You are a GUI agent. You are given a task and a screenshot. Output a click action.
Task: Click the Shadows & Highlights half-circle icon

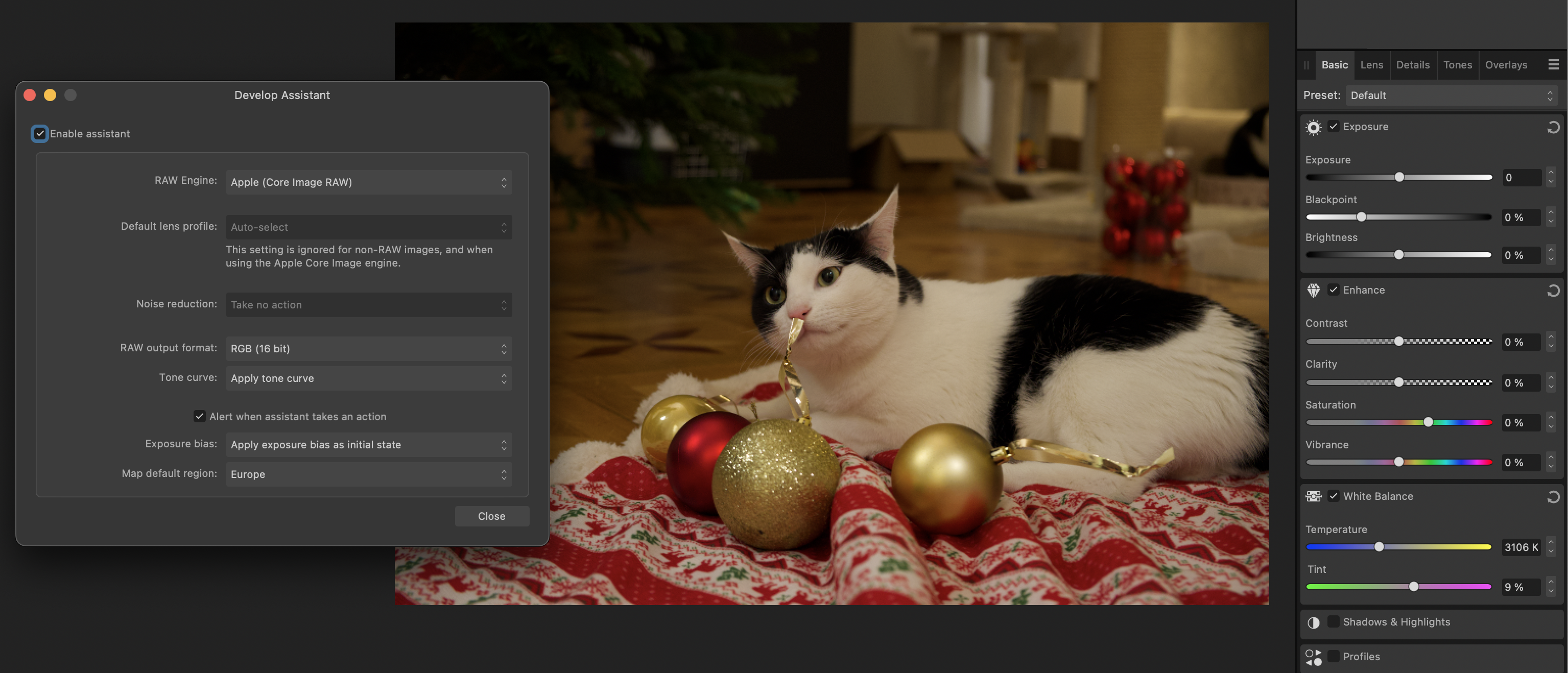pos(1314,622)
